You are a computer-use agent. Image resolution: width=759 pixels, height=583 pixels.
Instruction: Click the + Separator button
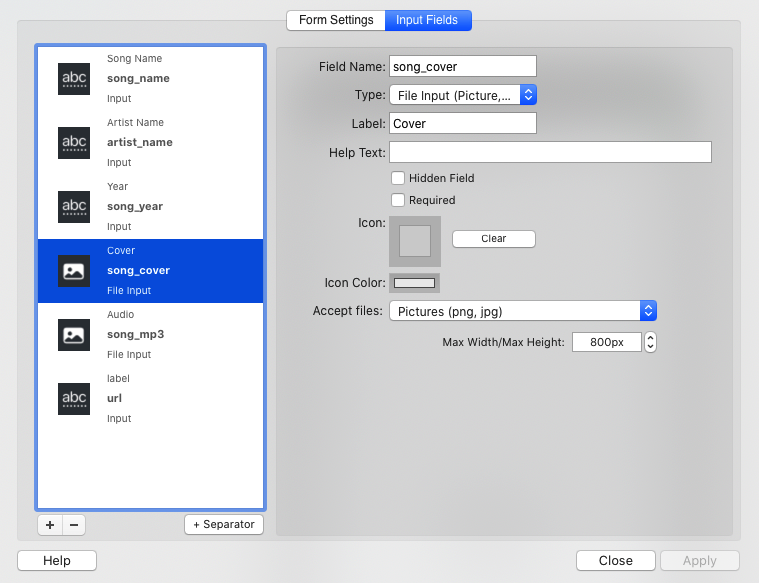(x=224, y=525)
